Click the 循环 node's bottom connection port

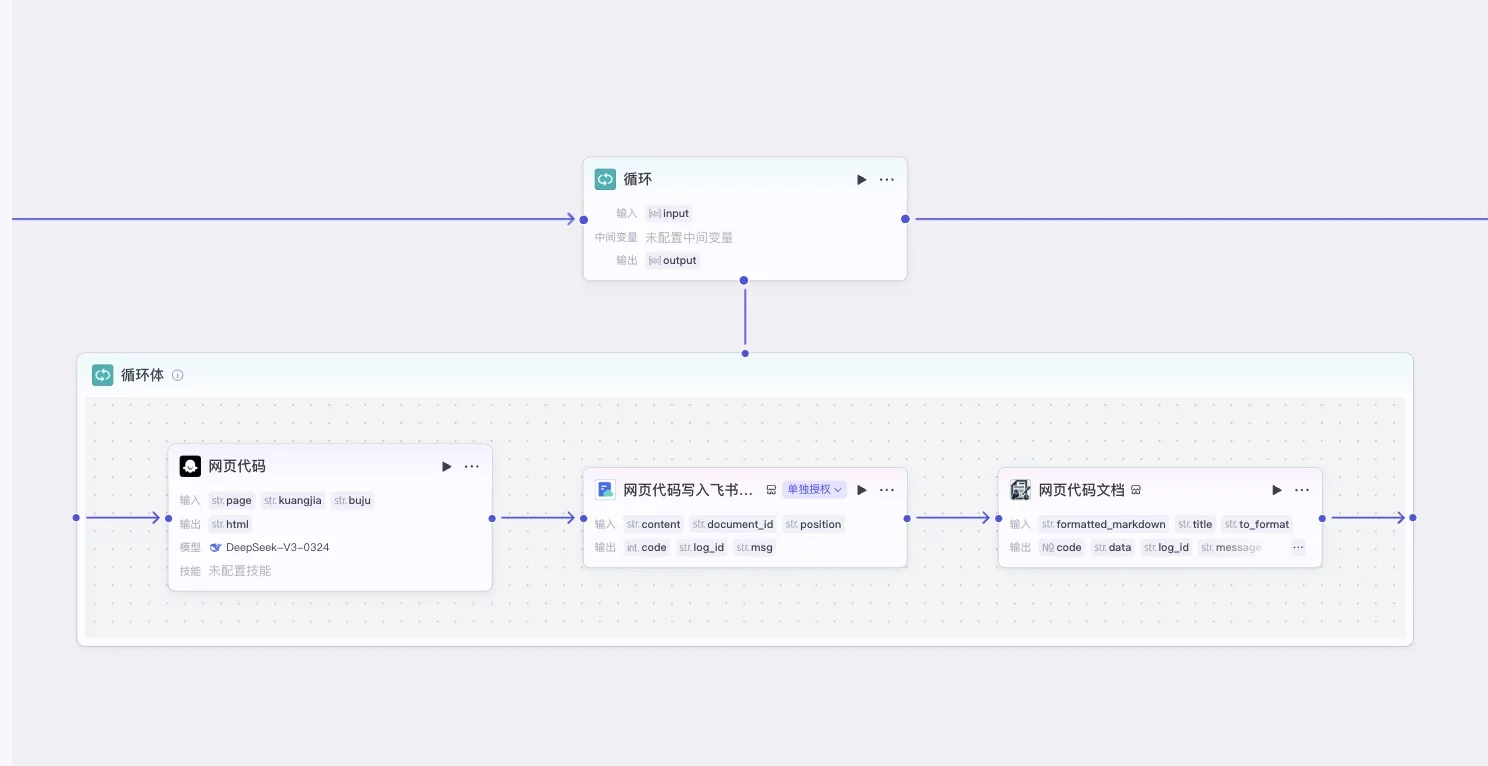pos(744,281)
